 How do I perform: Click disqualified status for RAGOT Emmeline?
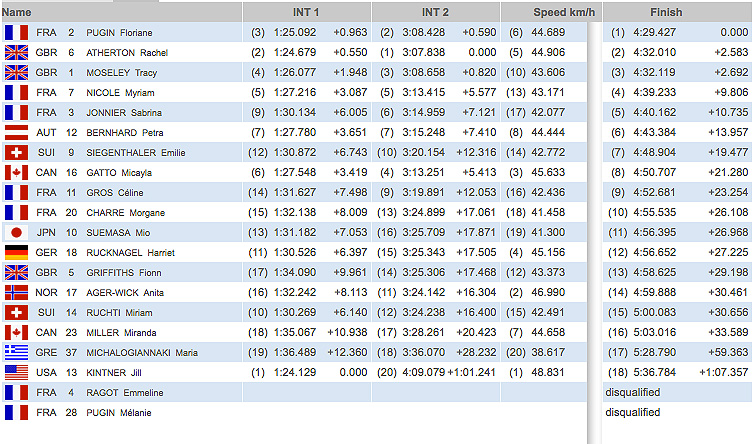click(632, 392)
